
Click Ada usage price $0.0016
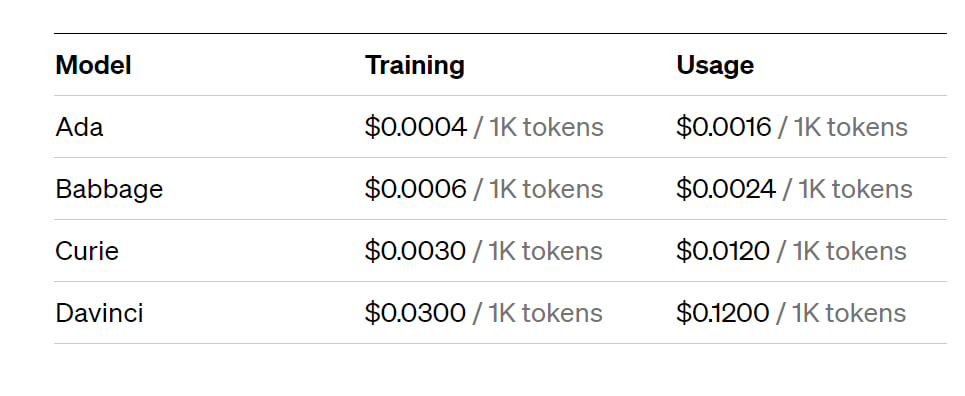coord(724,127)
